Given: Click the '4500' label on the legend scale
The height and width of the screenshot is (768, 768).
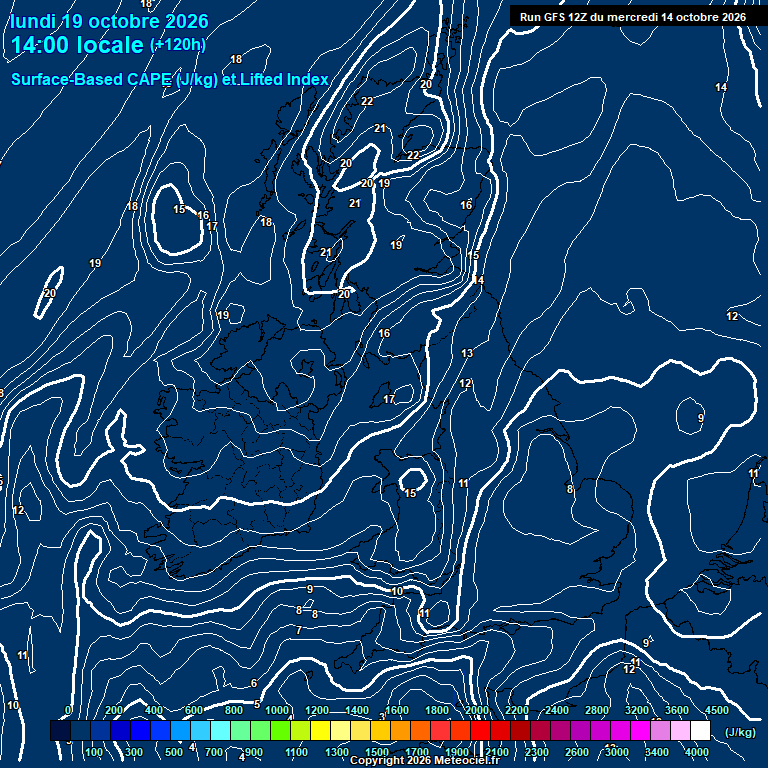Looking at the screenshot, I should tap(717, 710).
